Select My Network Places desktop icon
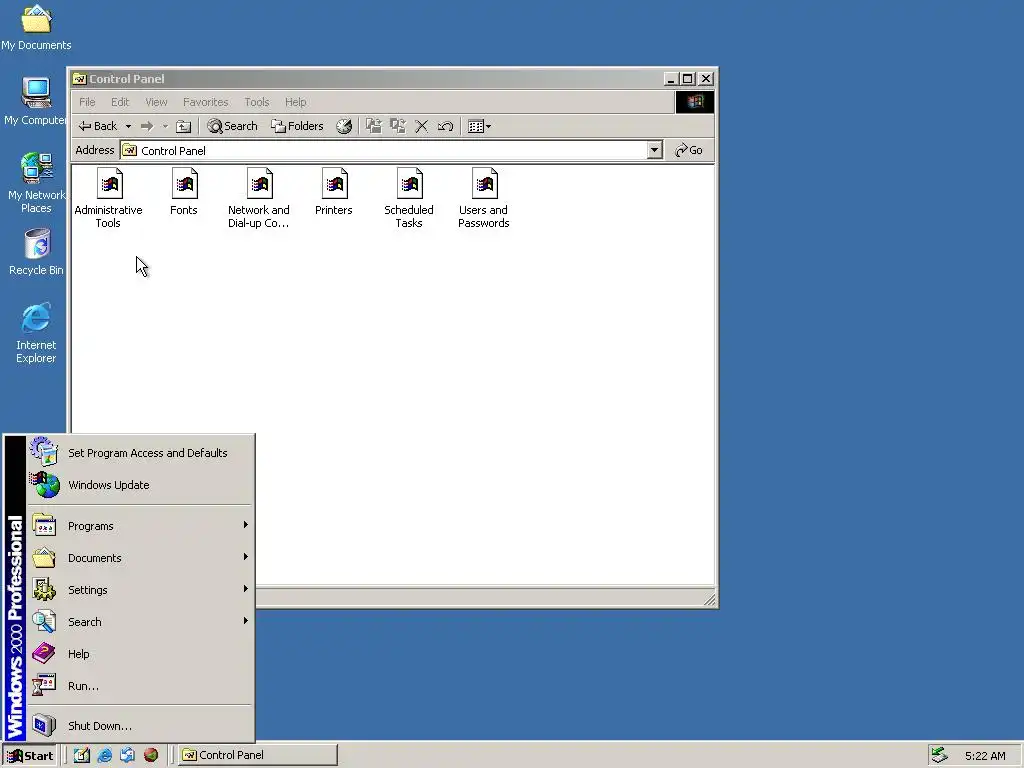 36,183
